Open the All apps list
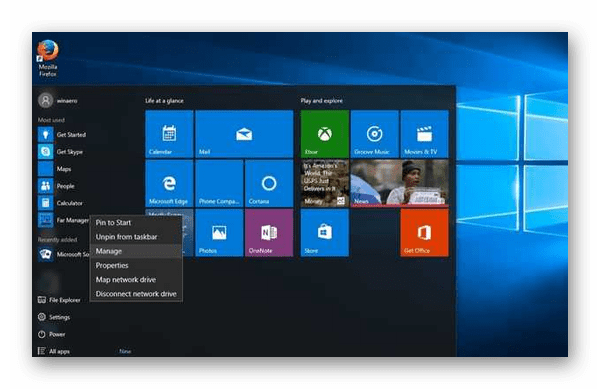Screen dimensions: 600x389 pos(54,351)
